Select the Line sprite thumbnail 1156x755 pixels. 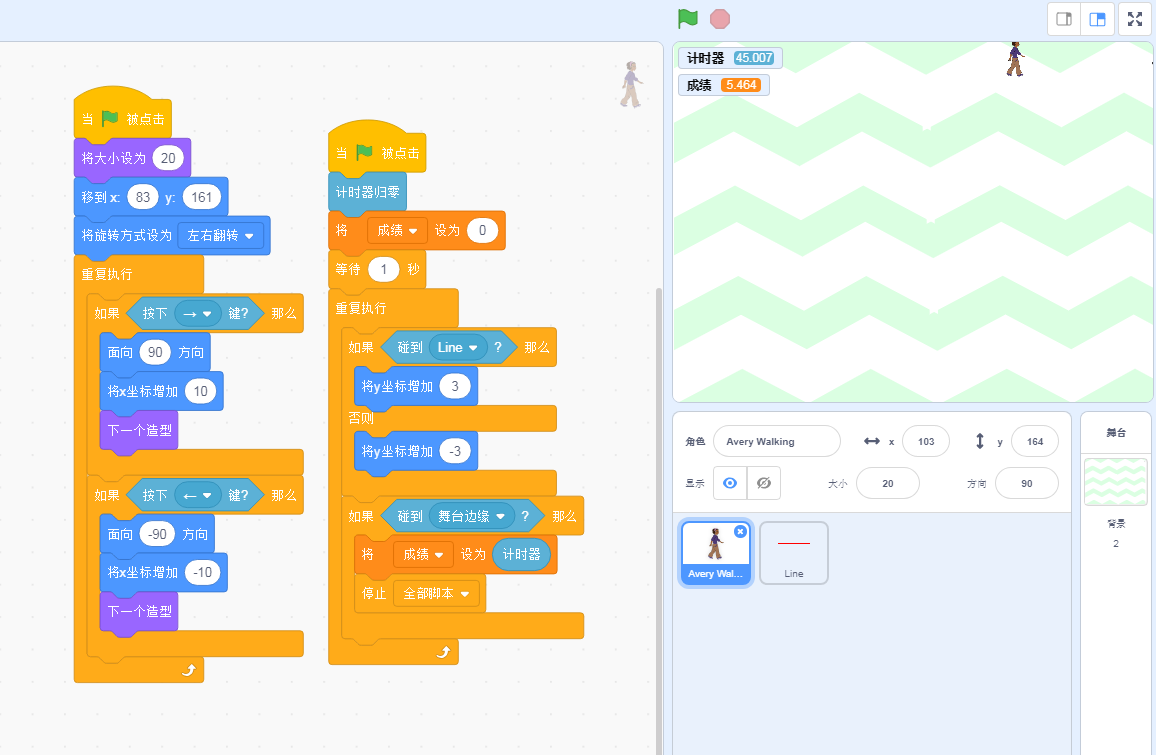(x=793, y=553)
